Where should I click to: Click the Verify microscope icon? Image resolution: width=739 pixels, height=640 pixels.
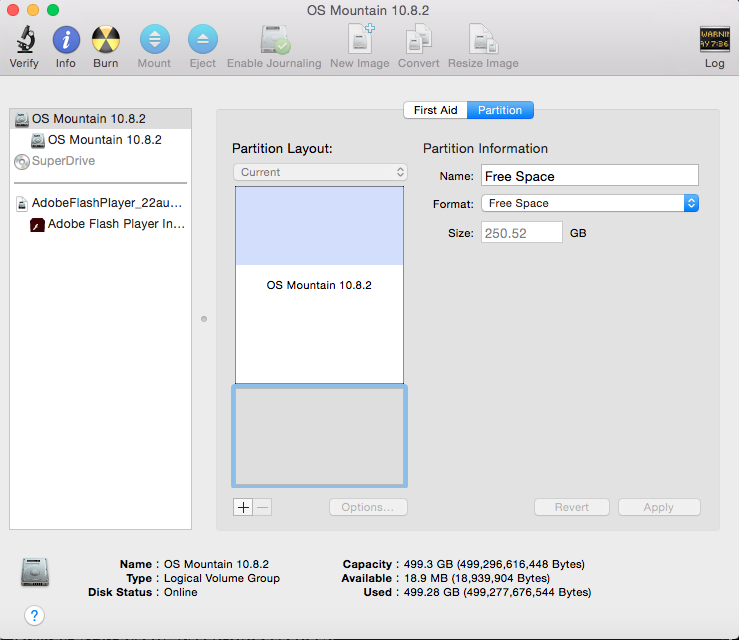click(x=25, y=39)
